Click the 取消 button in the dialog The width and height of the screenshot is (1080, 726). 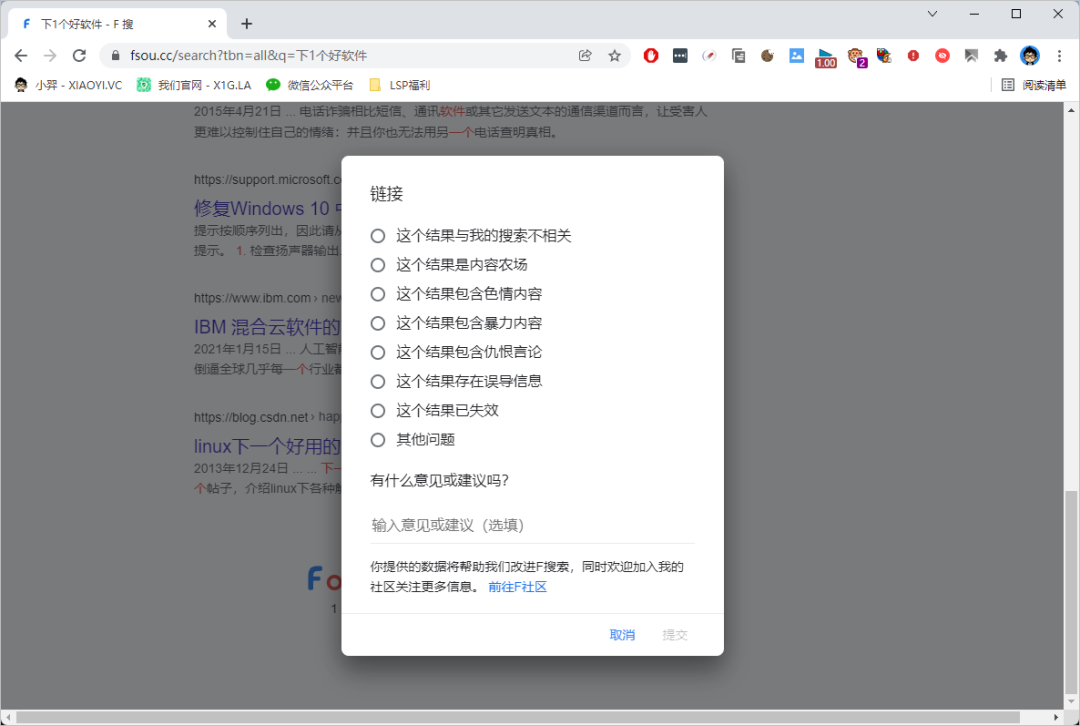coord(622,635)
